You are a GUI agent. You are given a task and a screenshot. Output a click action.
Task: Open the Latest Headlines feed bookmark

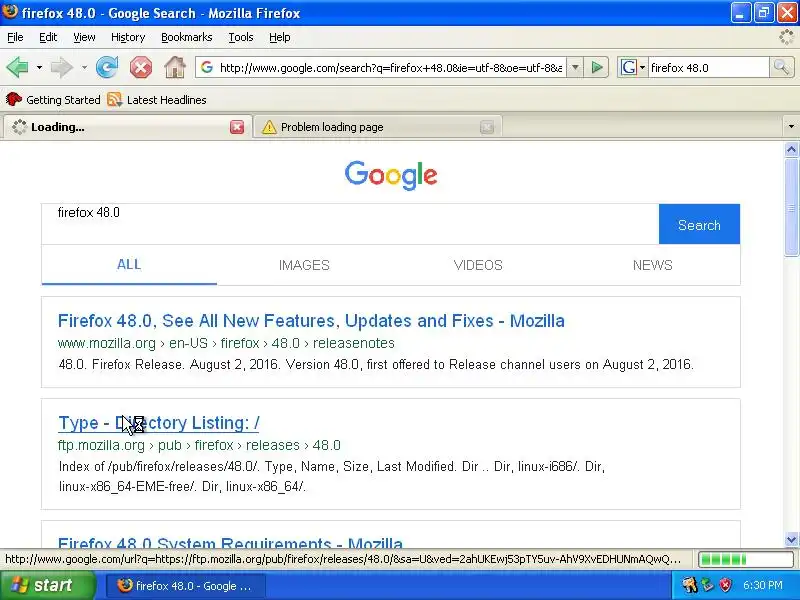tap(157, 99)
